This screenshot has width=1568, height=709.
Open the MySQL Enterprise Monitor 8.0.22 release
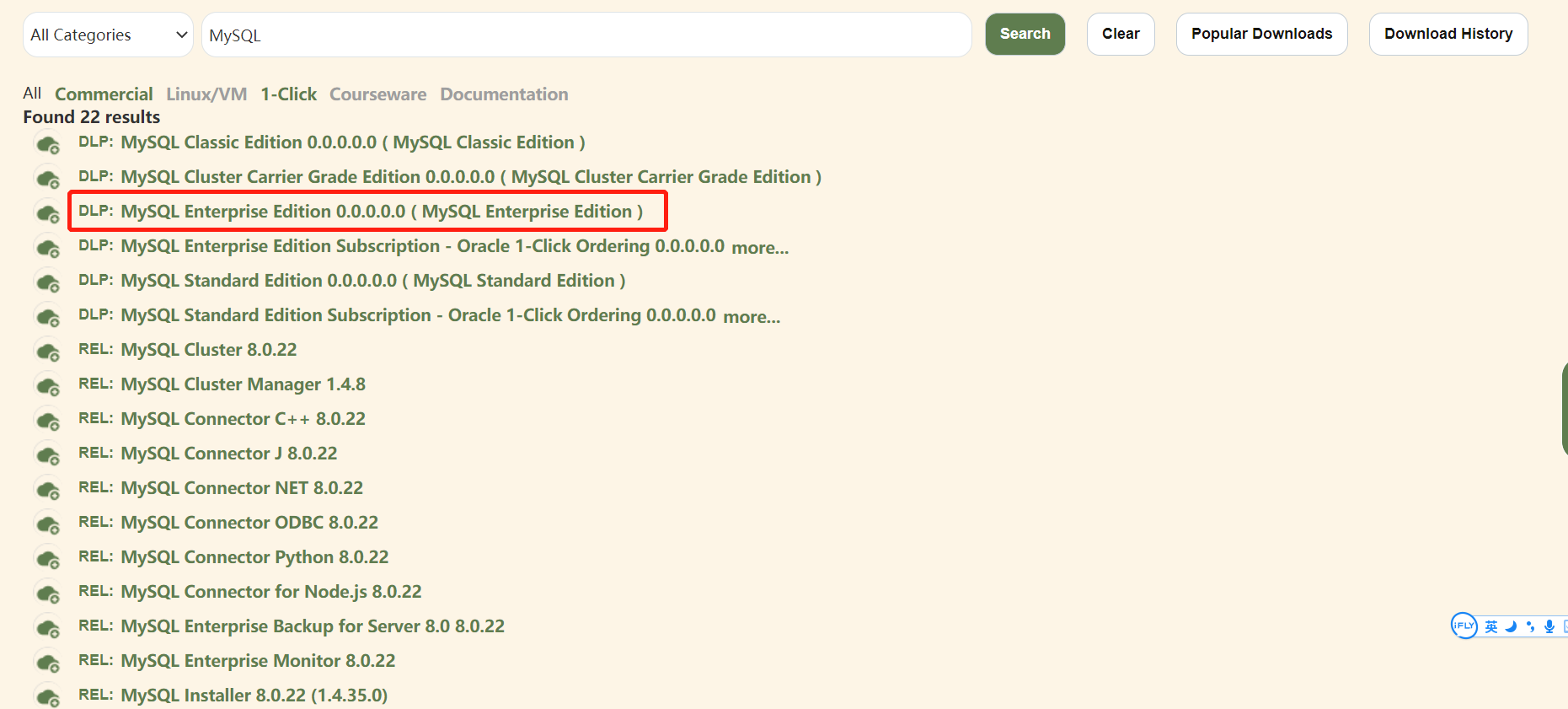(x=258, y=661)
